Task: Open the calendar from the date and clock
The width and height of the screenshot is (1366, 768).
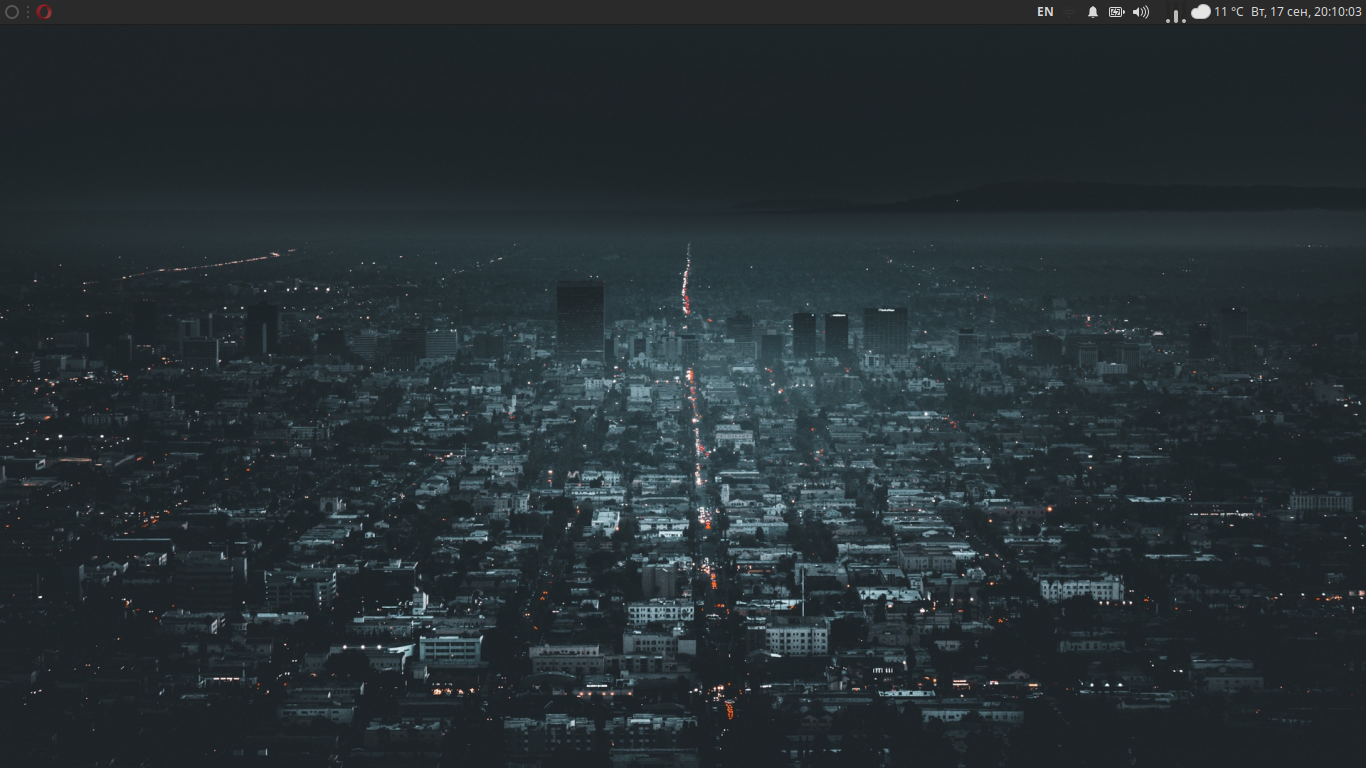Action: 1306,12
